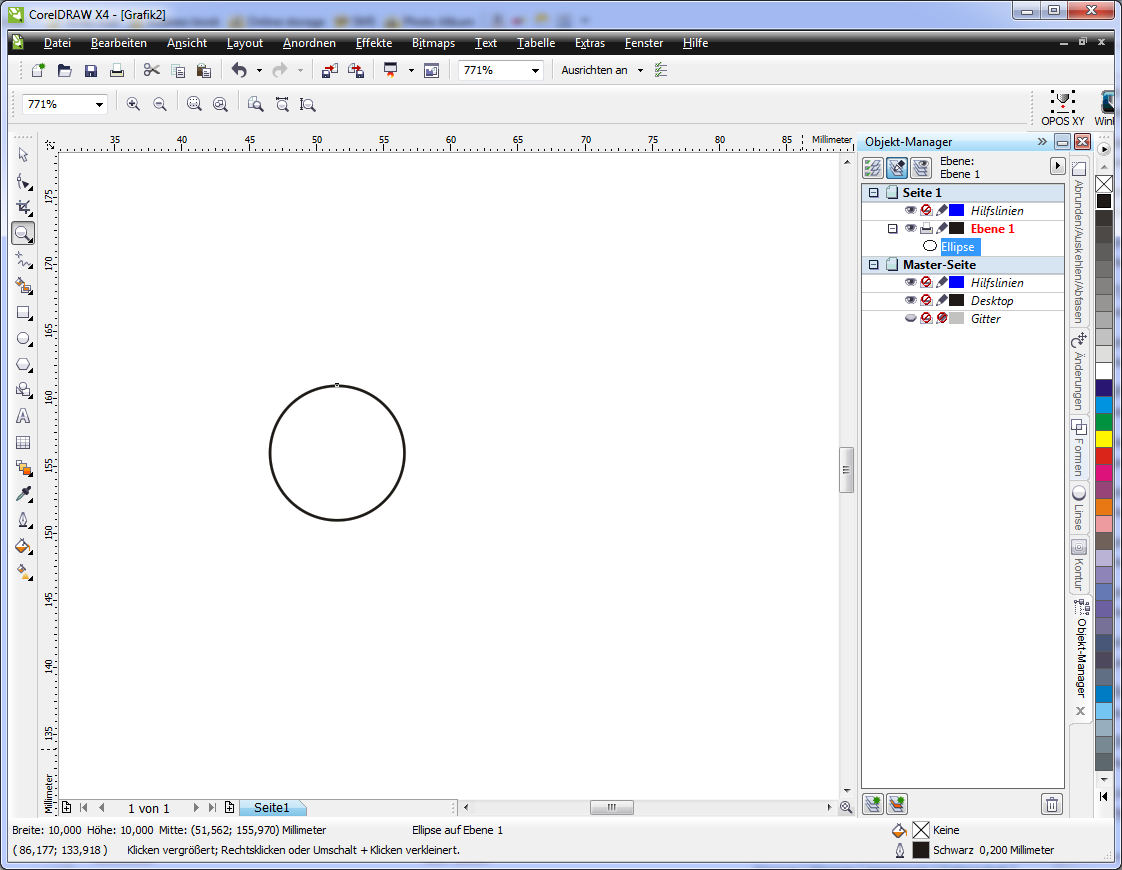This screenshot has height=870, width=1122.
Task: Click the yellow color swatch in palette
Action: (1104, 439)
